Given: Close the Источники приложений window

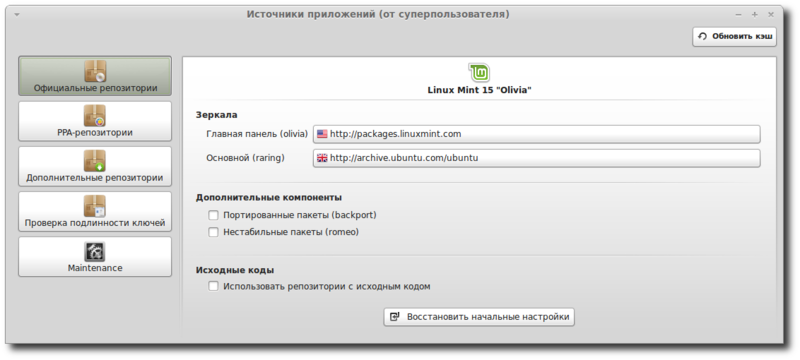Looking at the screenshot, I should point(771,15).
